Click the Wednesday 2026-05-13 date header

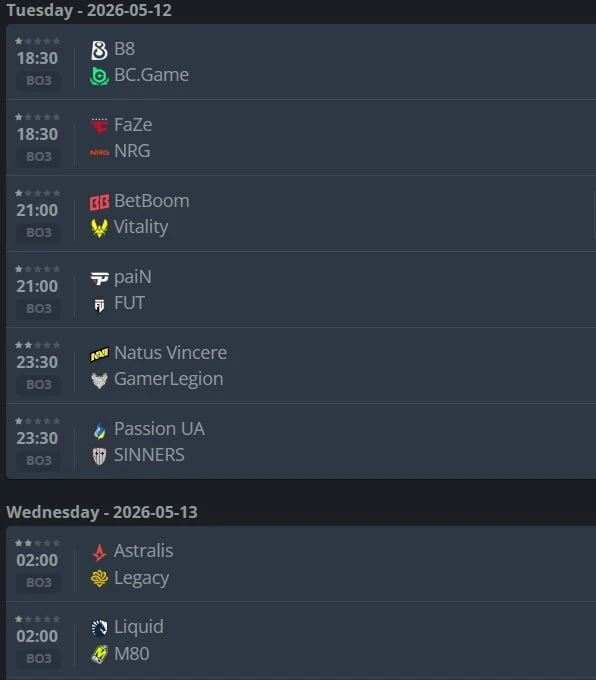102,512
